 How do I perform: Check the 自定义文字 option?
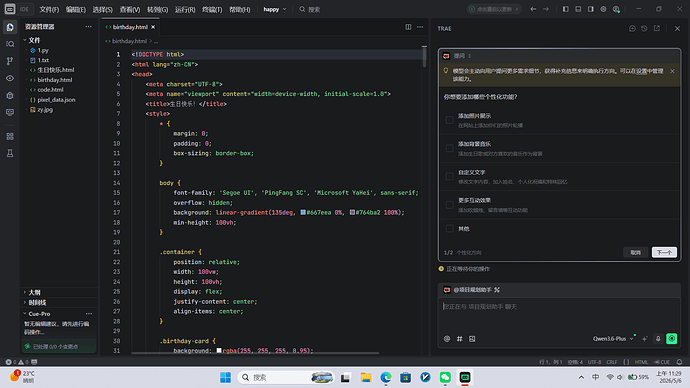449,176
